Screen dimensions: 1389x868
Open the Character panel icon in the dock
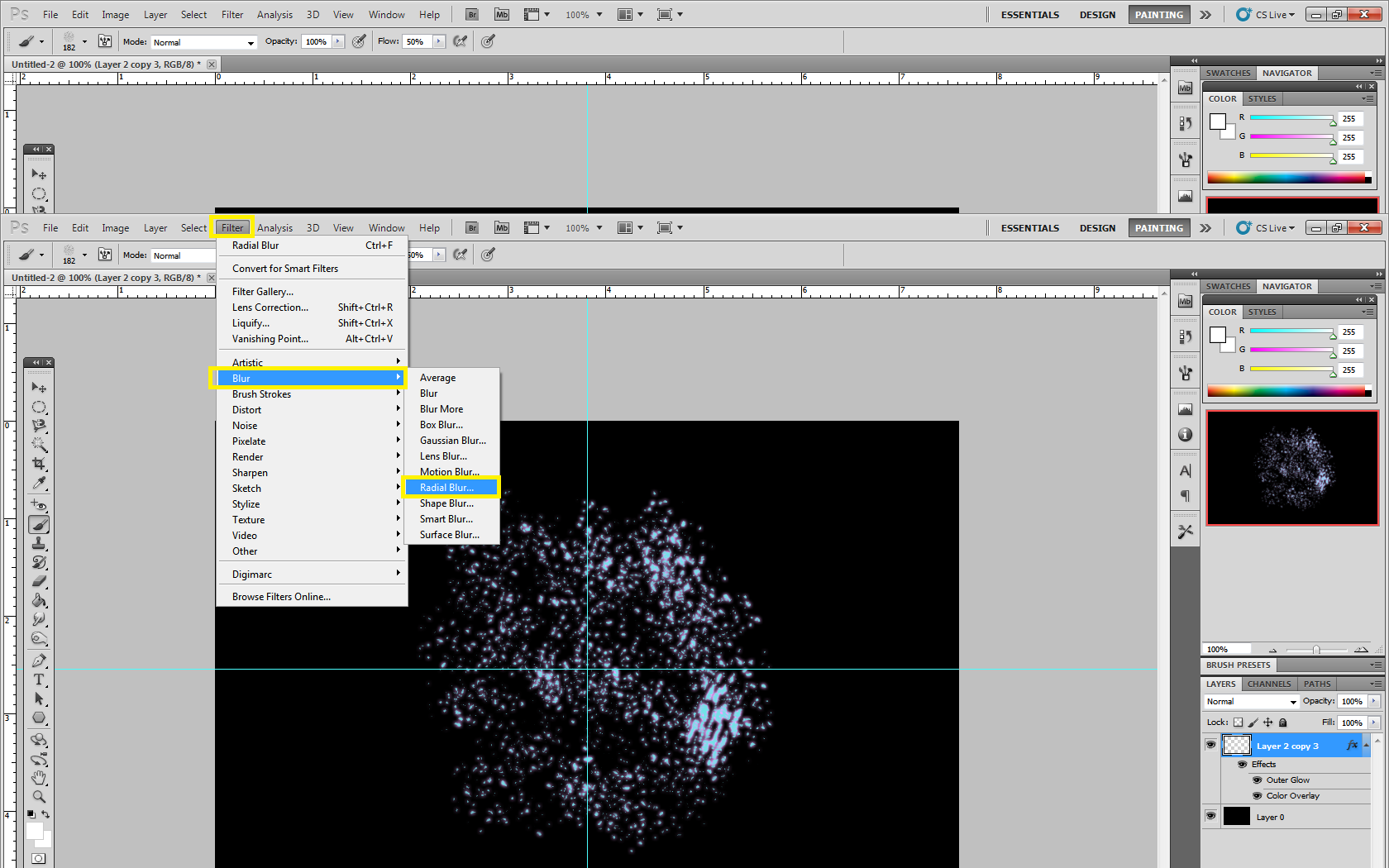pos(1185,470)
